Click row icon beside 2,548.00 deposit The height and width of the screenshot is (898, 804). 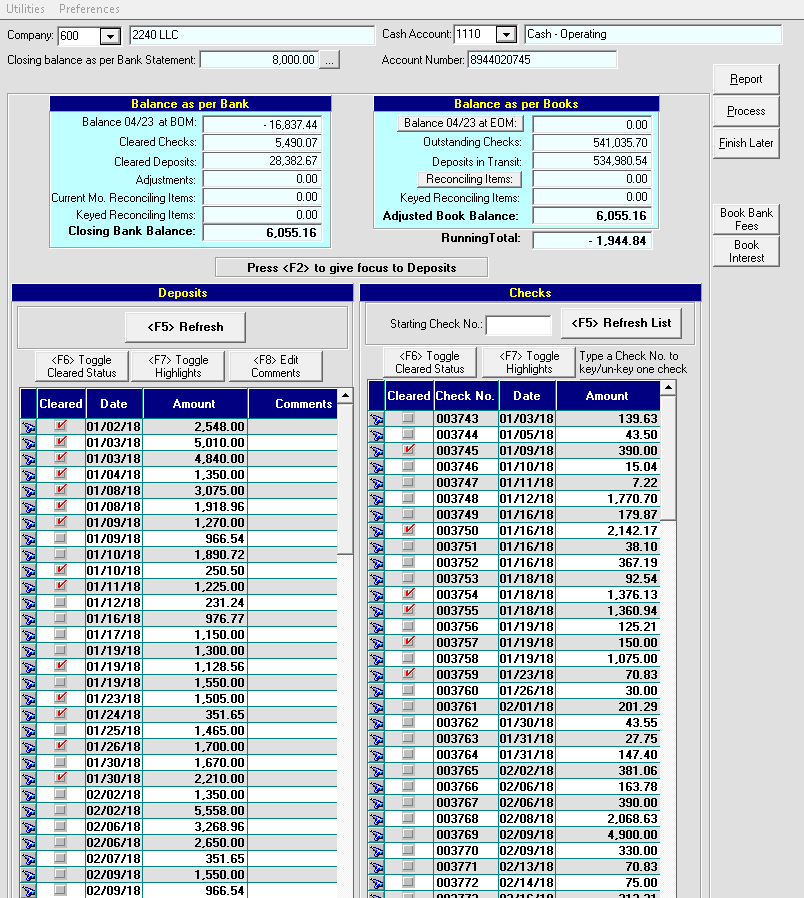point(28,427)
